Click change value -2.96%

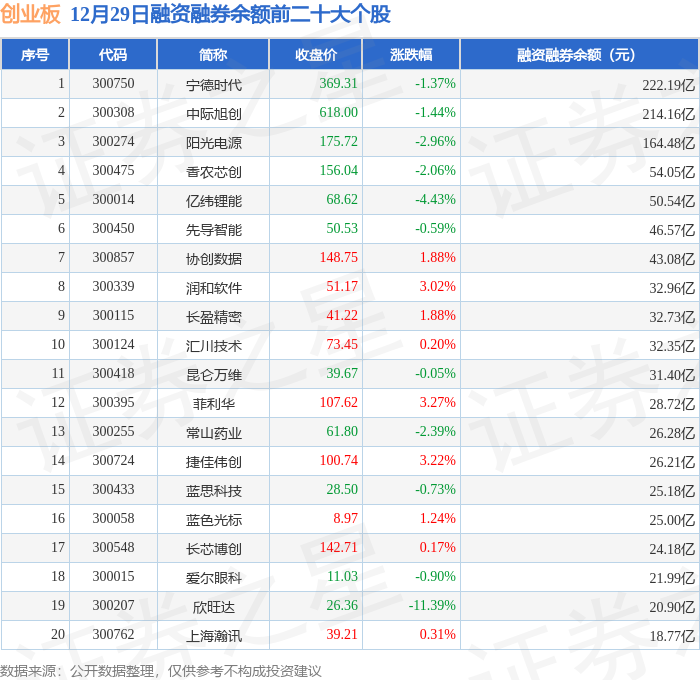(435, 142)
